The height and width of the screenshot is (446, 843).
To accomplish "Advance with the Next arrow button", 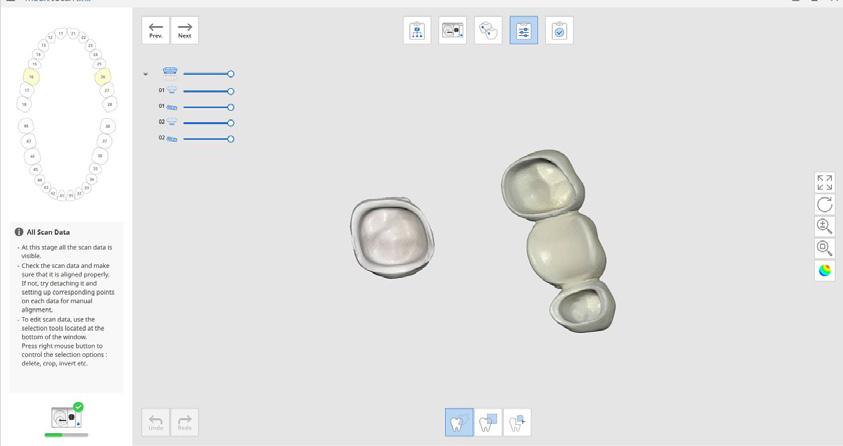I will click(x=184, y=30).
